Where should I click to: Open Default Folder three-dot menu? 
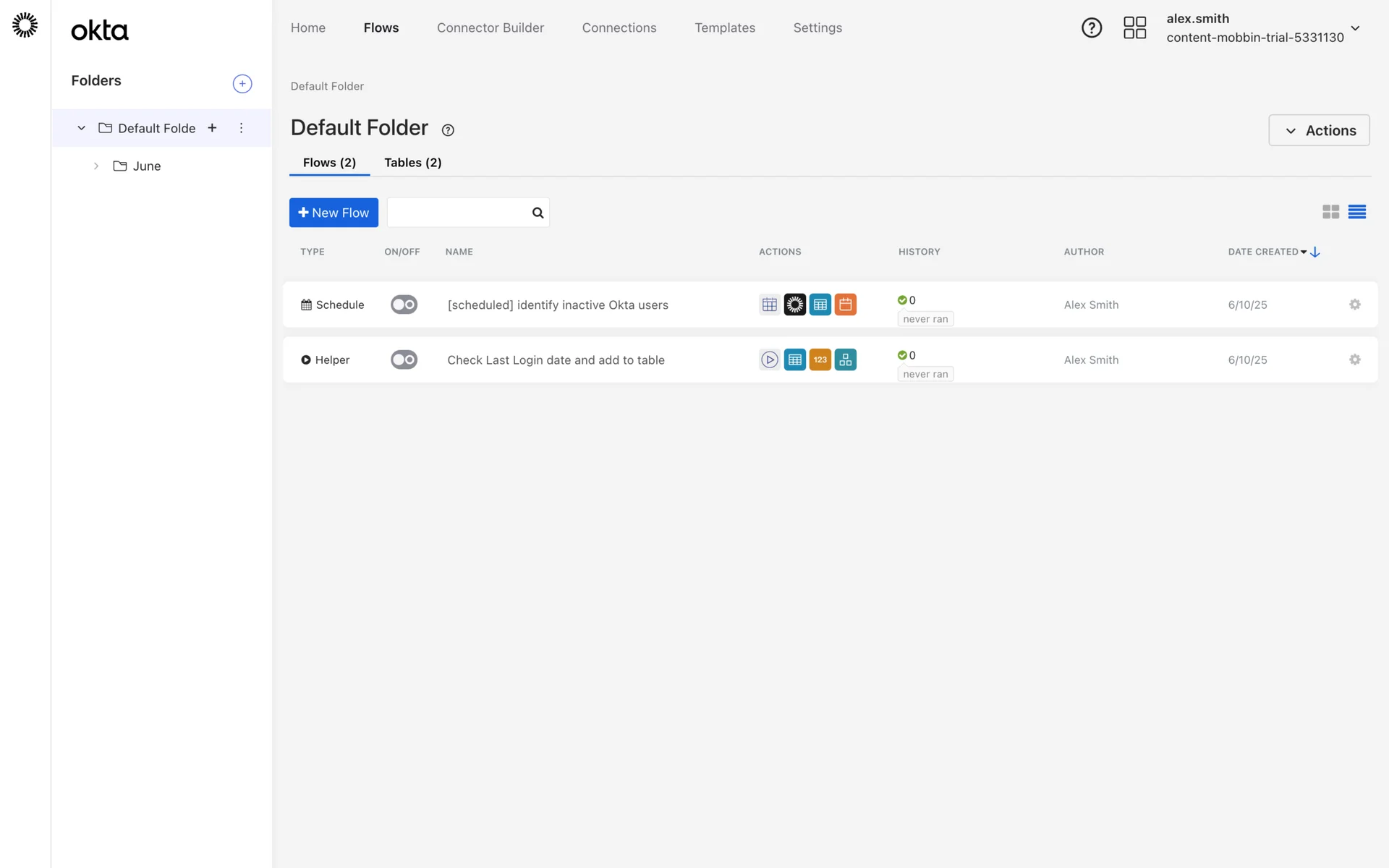point(241,128)
